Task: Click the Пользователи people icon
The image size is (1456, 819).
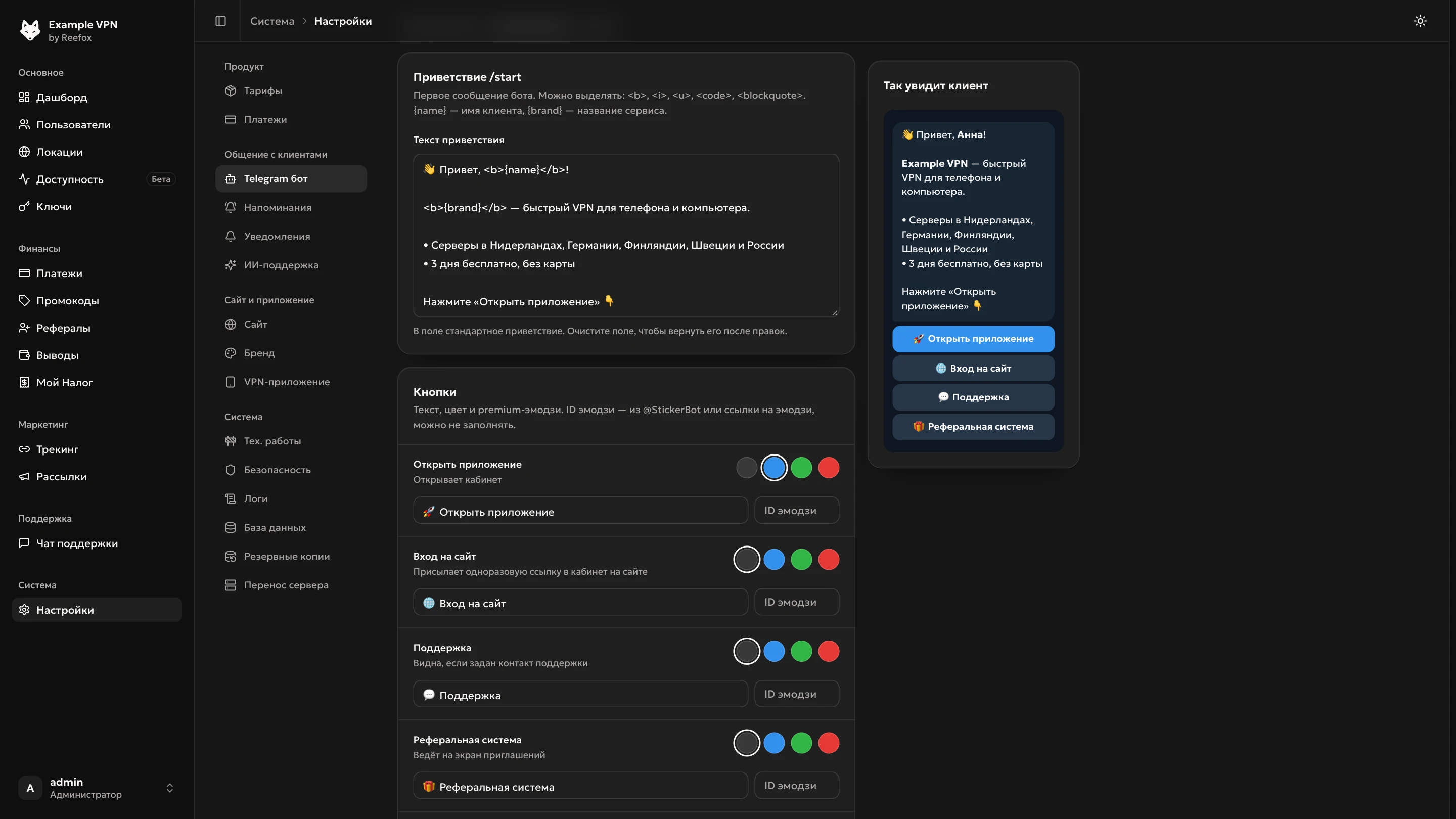Action: (x=24, y=124)
